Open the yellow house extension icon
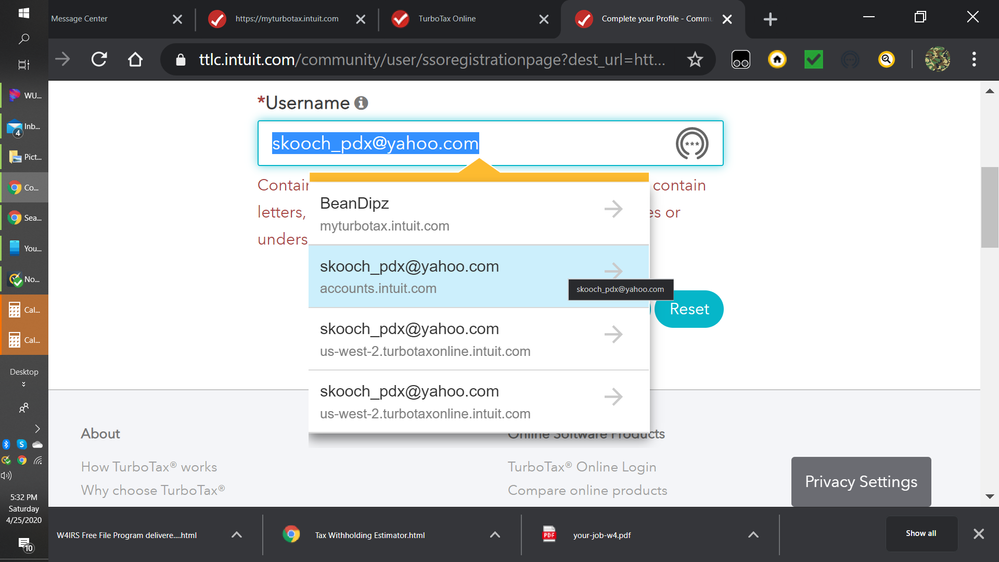999x562 pixels. tap(777, 59)
